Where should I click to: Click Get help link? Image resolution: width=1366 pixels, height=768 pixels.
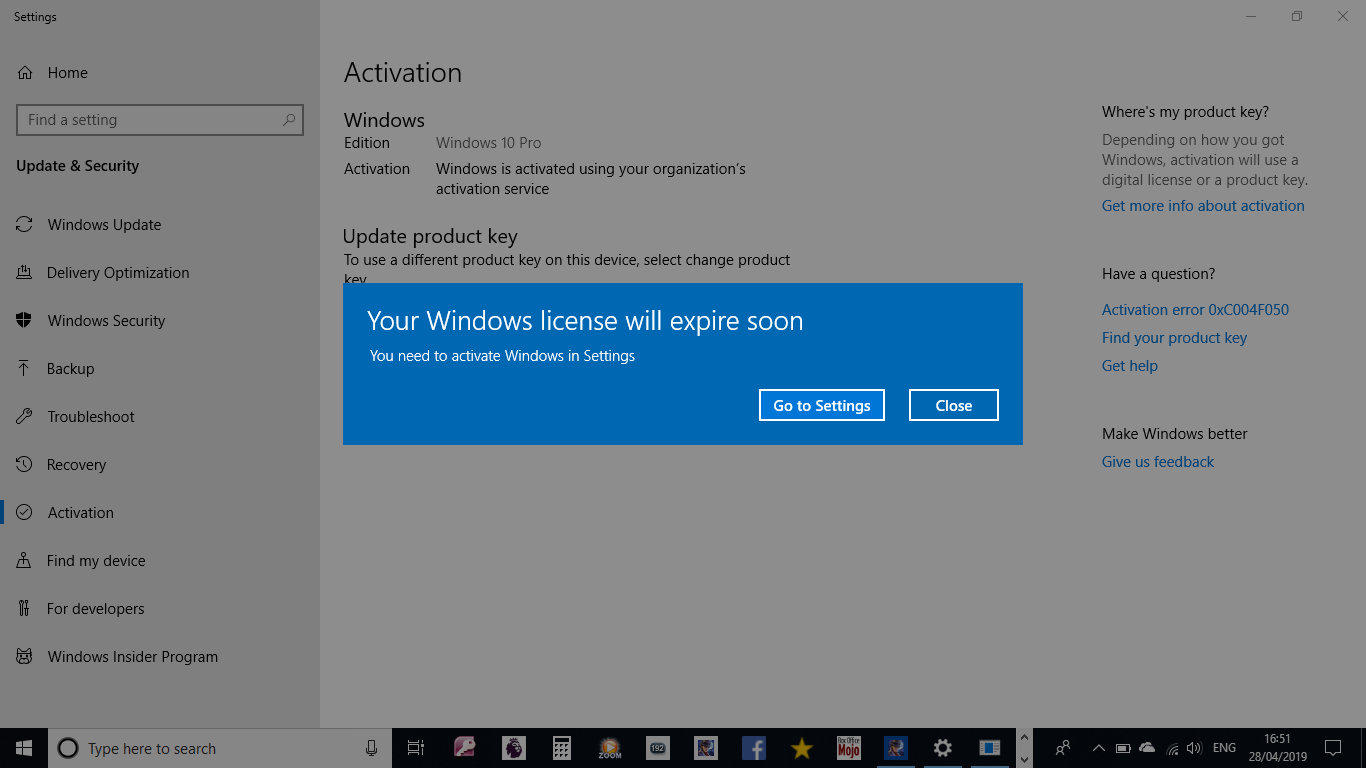[x=1130, y=366]
